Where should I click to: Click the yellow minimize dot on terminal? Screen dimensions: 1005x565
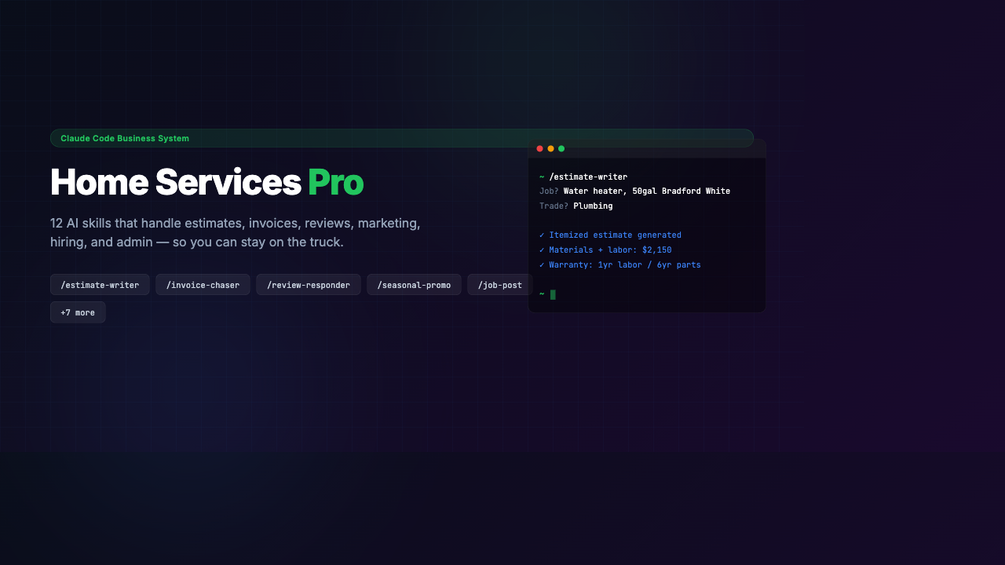click(x=551, y=149)
